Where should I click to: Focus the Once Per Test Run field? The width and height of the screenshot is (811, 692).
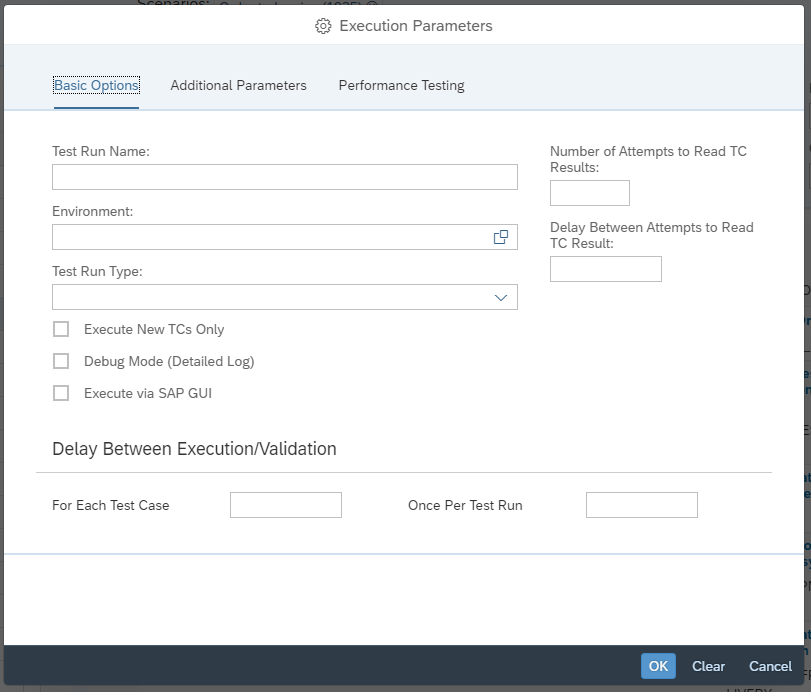click(641, 505)
